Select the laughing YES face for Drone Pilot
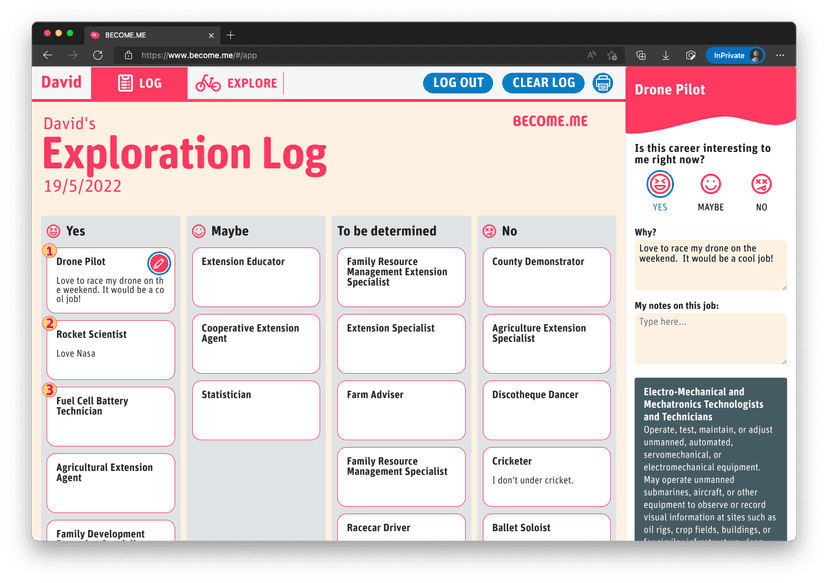 coord(660,182)
